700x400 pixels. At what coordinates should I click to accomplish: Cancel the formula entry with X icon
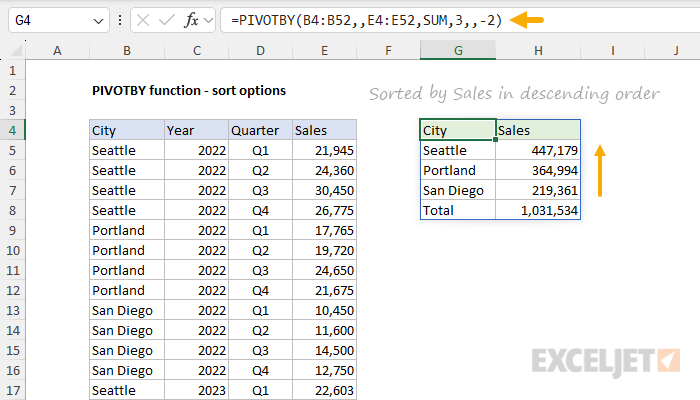(x=143, y=20)
